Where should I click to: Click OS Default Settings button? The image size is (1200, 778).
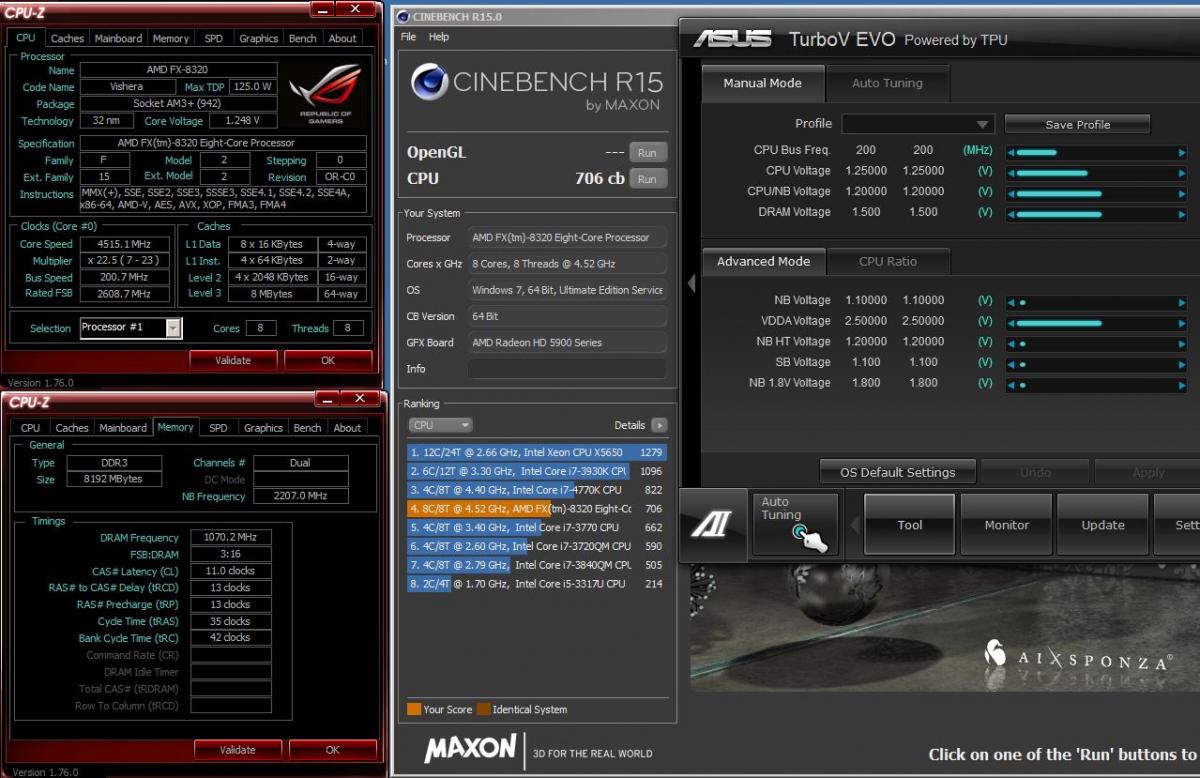point(897,472)
